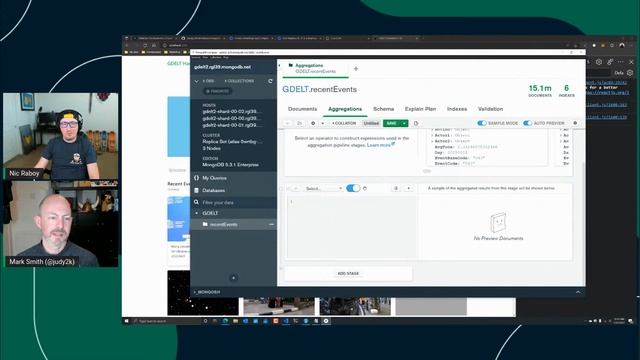The width and height of the screenshot is (640, 360).
Task: Click the 6 Indexes count
Action: 567,91
